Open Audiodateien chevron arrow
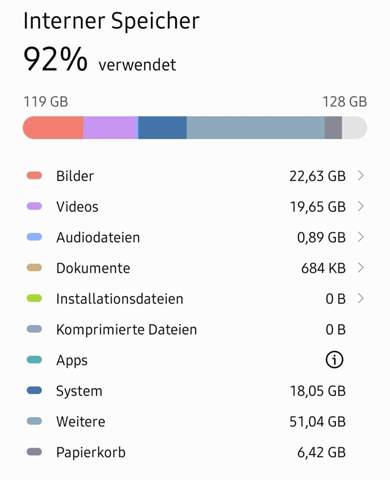 pyautogui.click(x=361, y=237)
